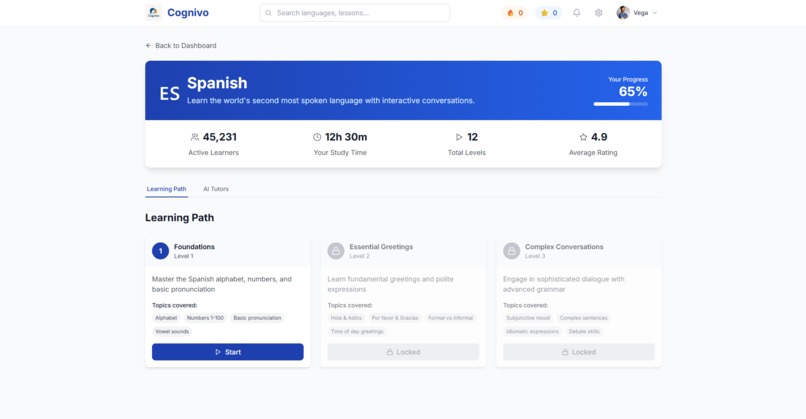Switch to the Learning Path tab
Image resolution: width=806 pixels, height=419 pixels.
(x=167, y=189)
